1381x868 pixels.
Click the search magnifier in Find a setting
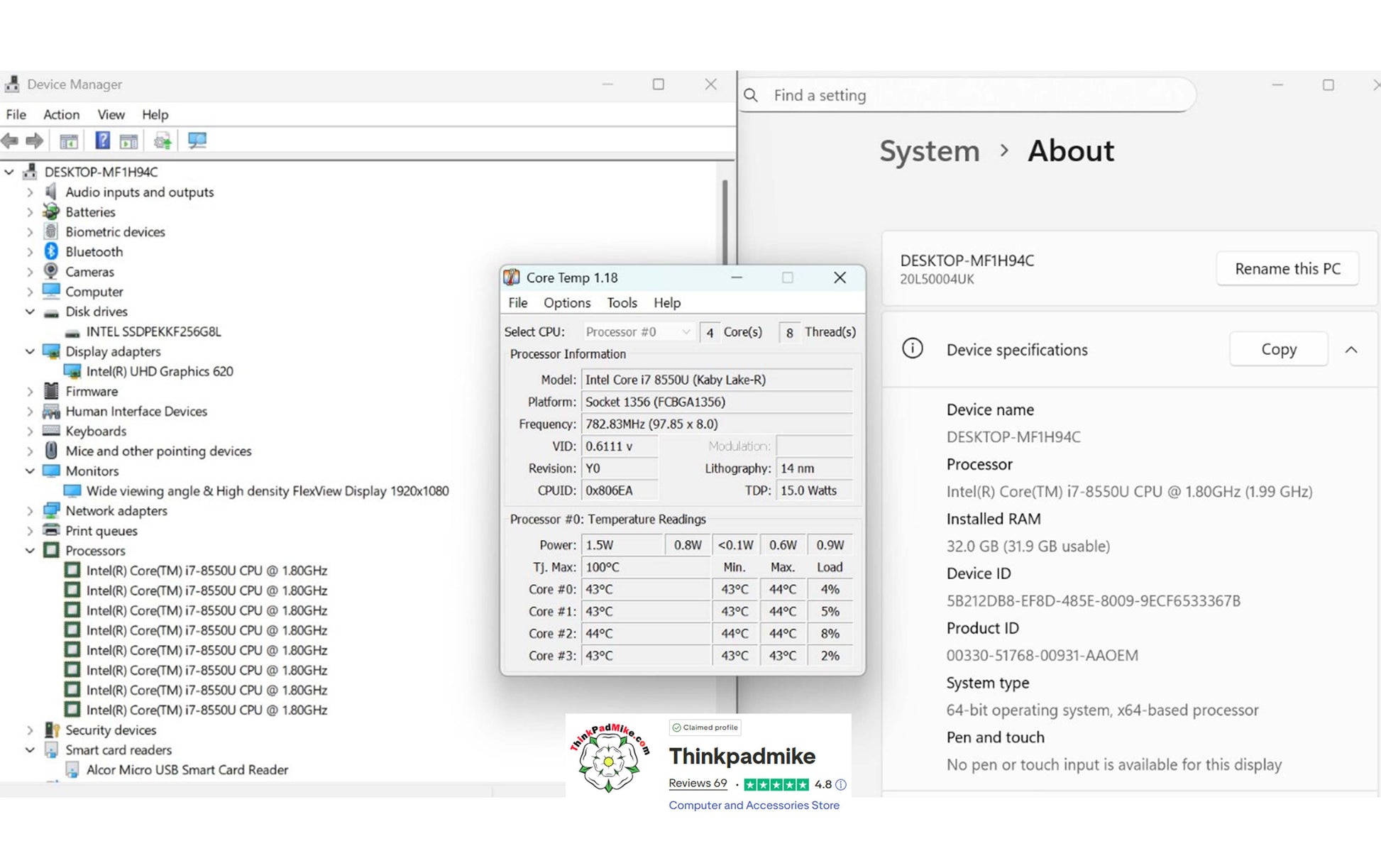[x=751, y=95]
